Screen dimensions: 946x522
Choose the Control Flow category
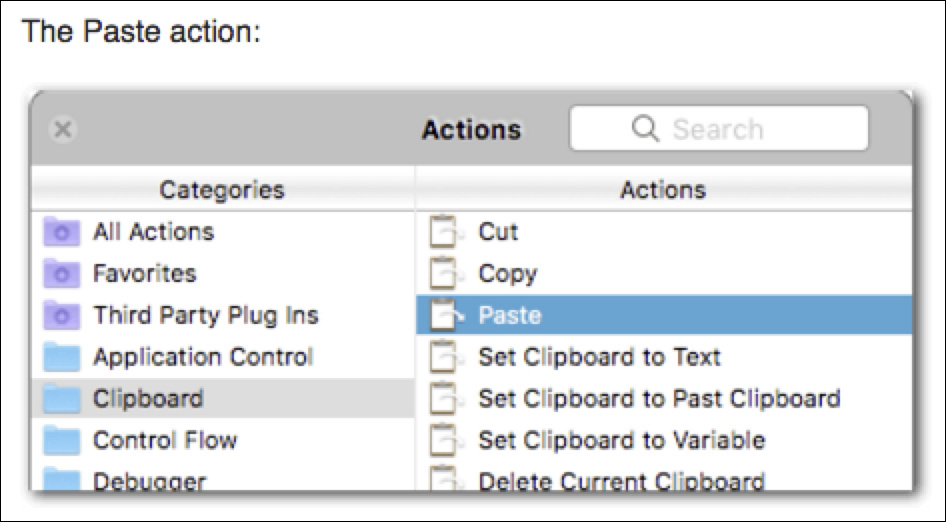[x=222, y=440]
